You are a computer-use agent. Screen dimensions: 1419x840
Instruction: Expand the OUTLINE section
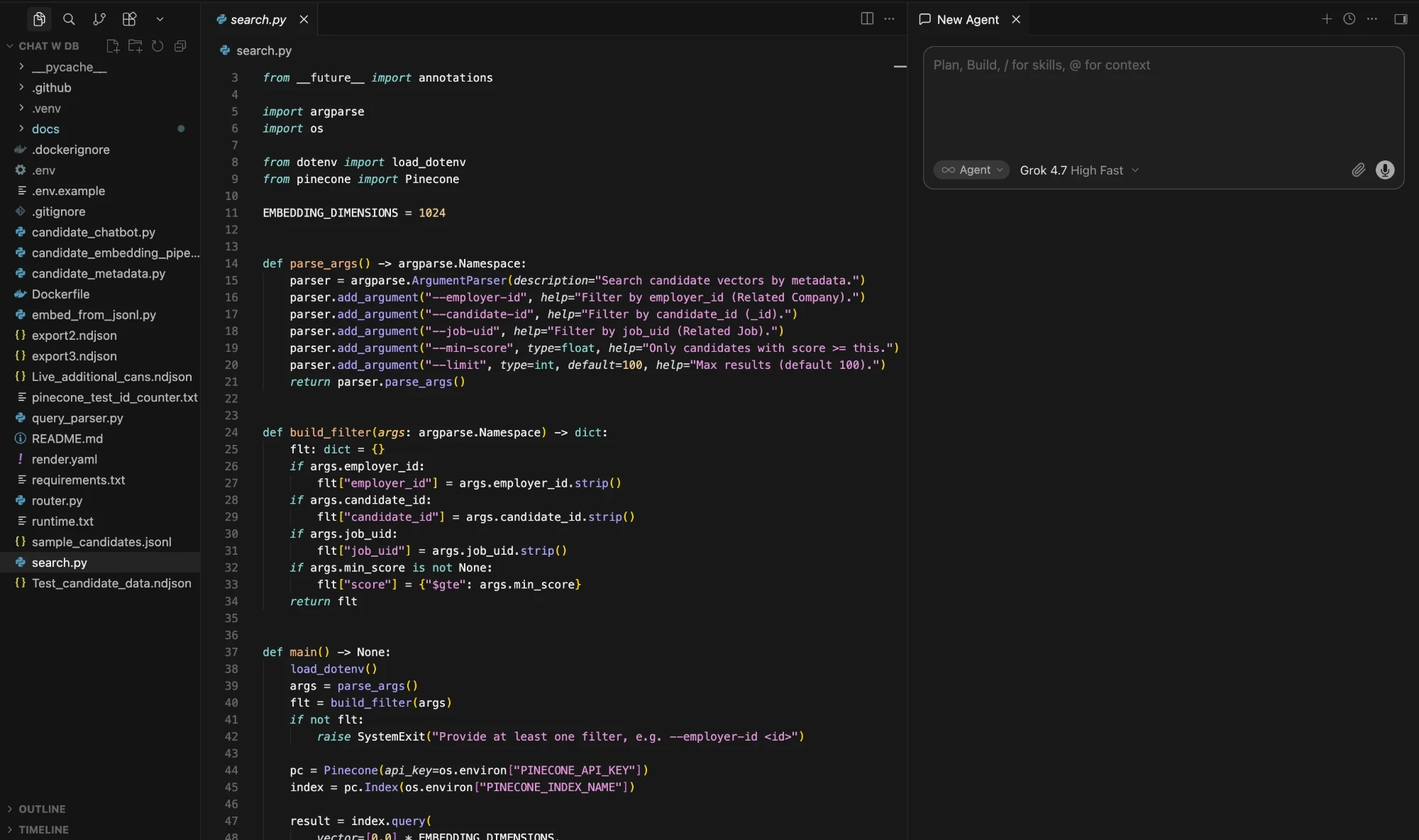[42, 809]
